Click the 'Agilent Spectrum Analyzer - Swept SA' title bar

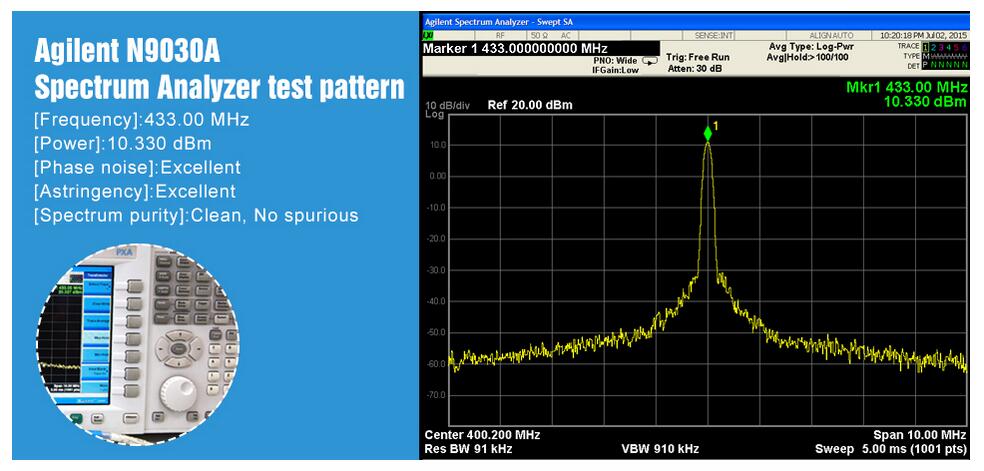pyautogui.click(x=695, y=22)
